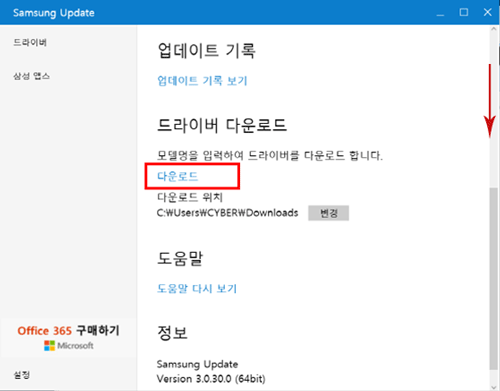Image resolution: width=500 pixels, height=391 pixels.
Task: Open the 설정 sidebar item
Action: 22,375
